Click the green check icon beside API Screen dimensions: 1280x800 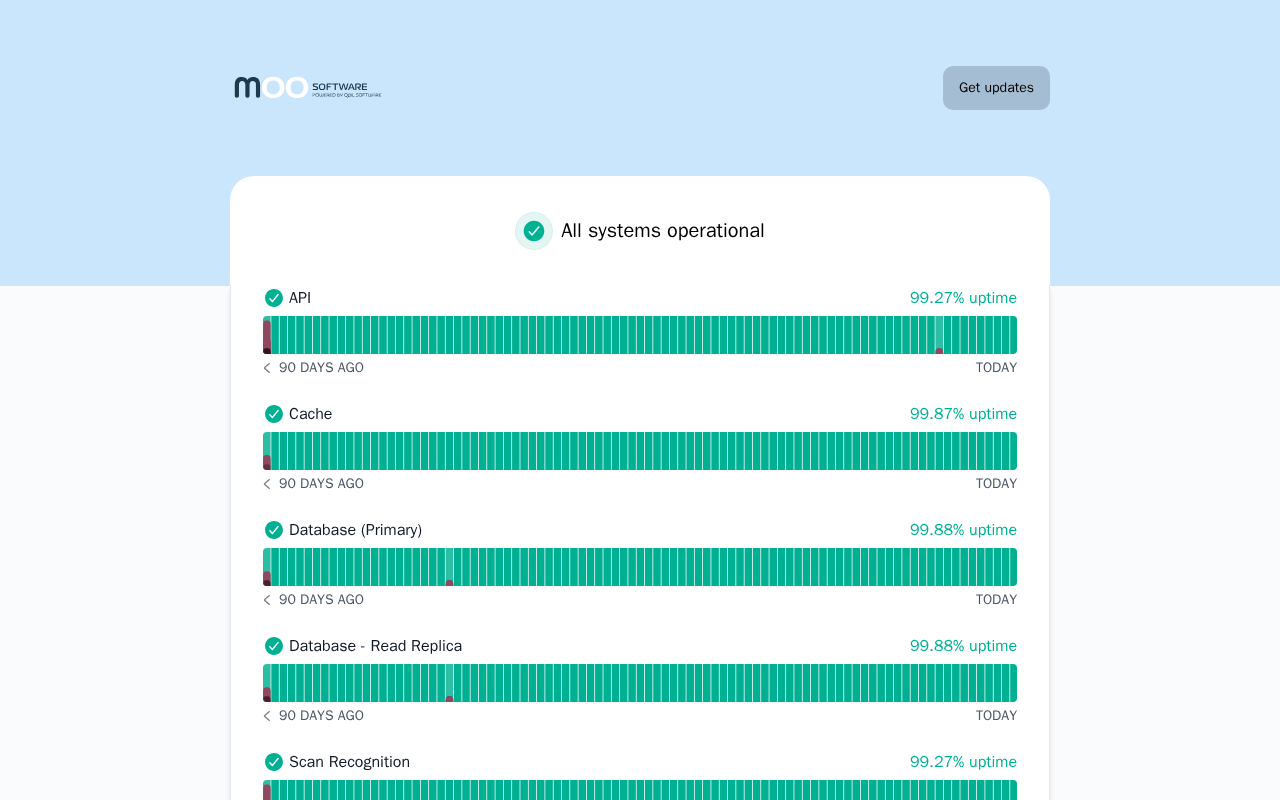[x=274, y=298]
